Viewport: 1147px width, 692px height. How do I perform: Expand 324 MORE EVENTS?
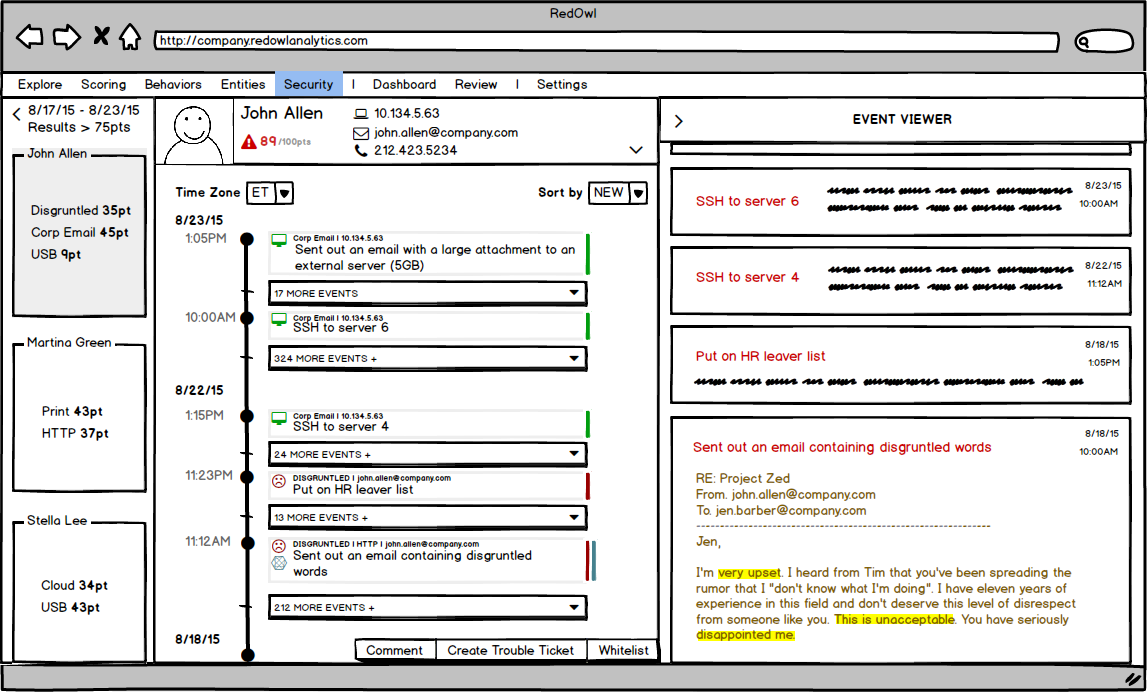[427, 358]
